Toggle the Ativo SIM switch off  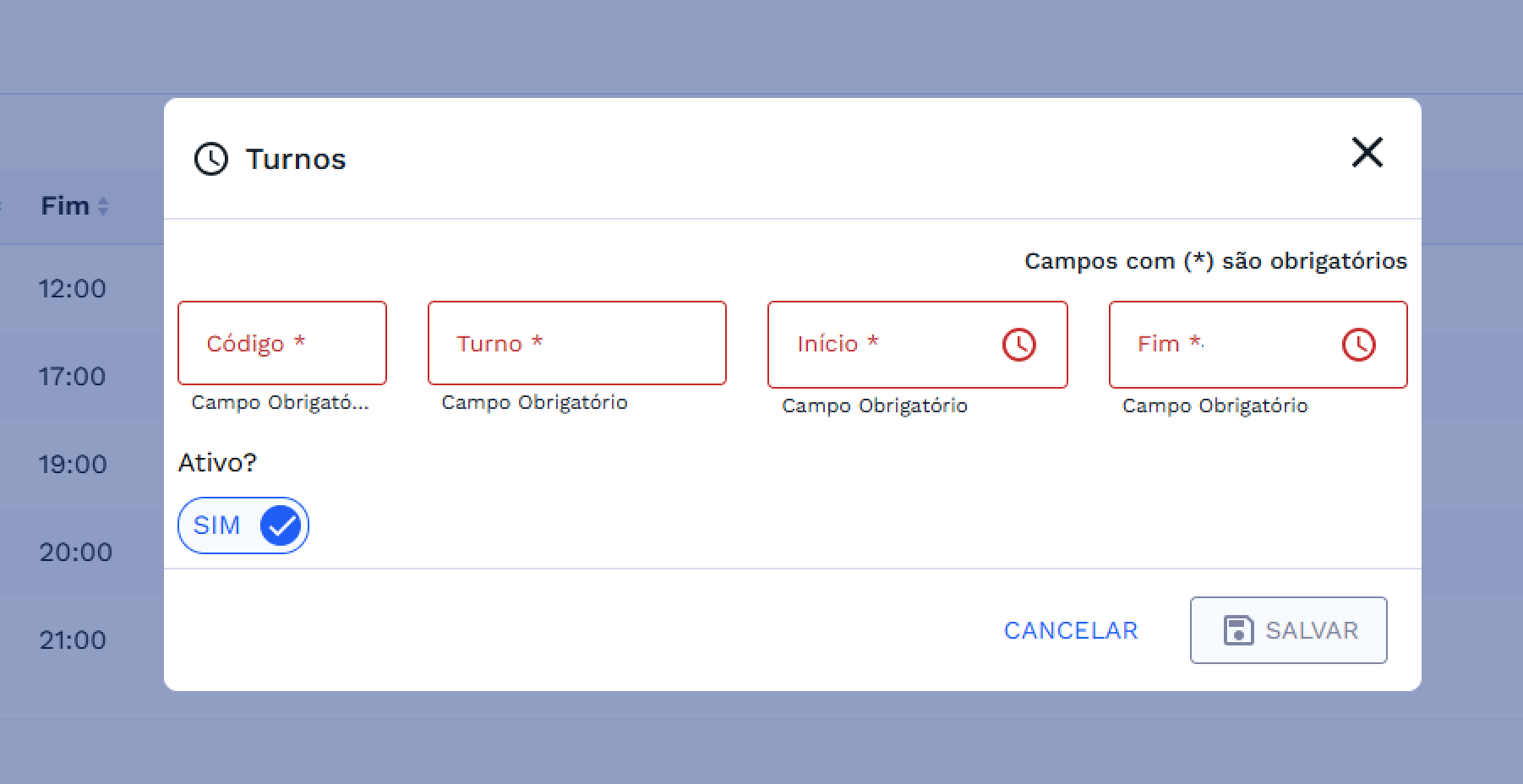[243, 525]
